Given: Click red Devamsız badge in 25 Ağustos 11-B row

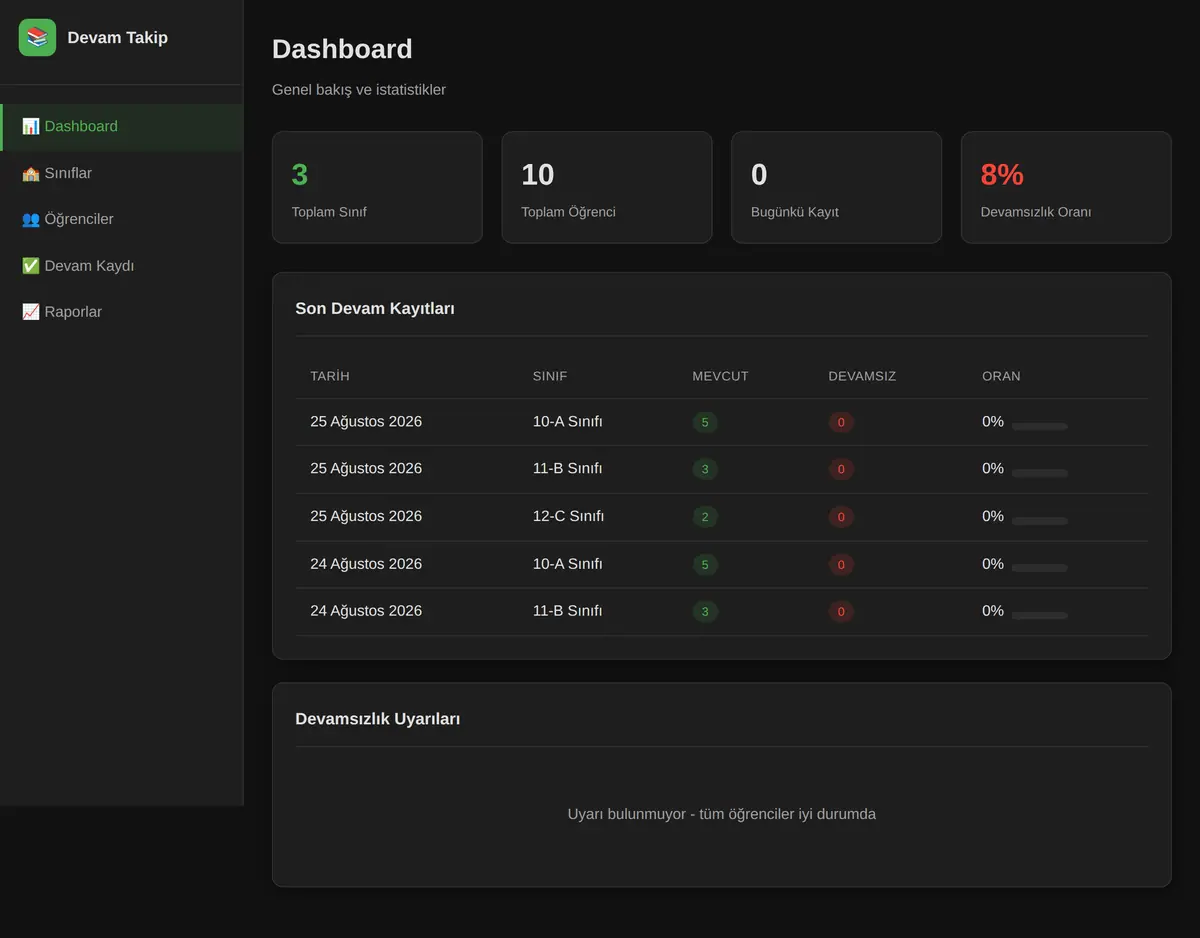Looking at the screenshot, I should pos(841,470).
